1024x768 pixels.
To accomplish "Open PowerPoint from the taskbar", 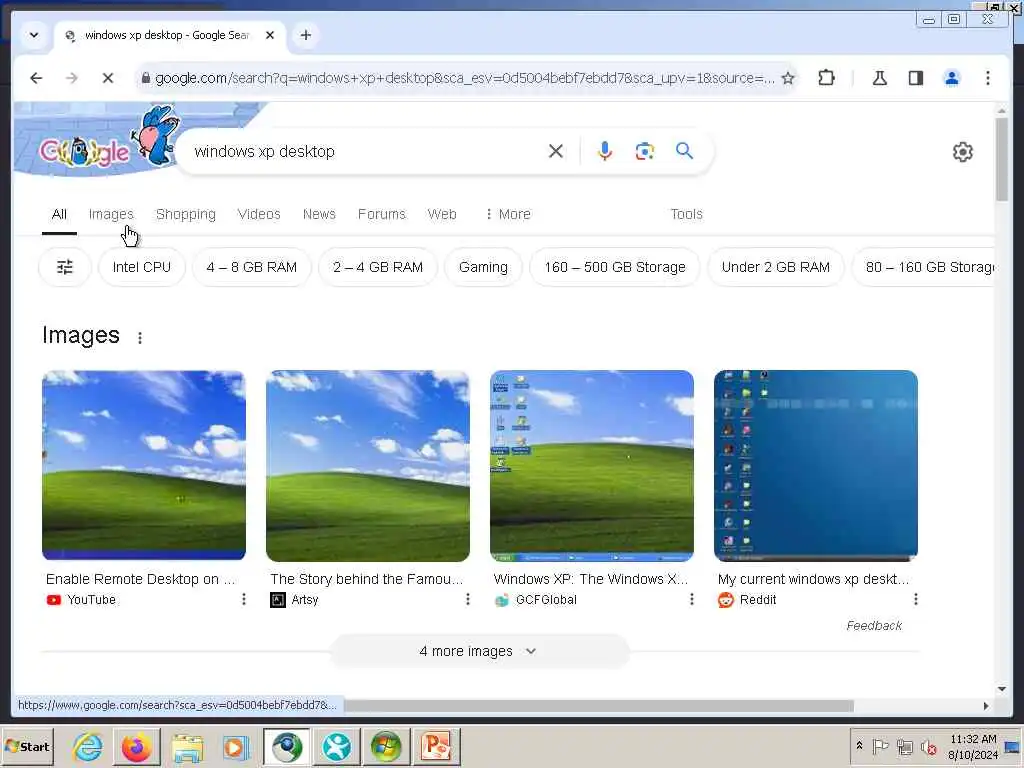I will click(436, 746).
